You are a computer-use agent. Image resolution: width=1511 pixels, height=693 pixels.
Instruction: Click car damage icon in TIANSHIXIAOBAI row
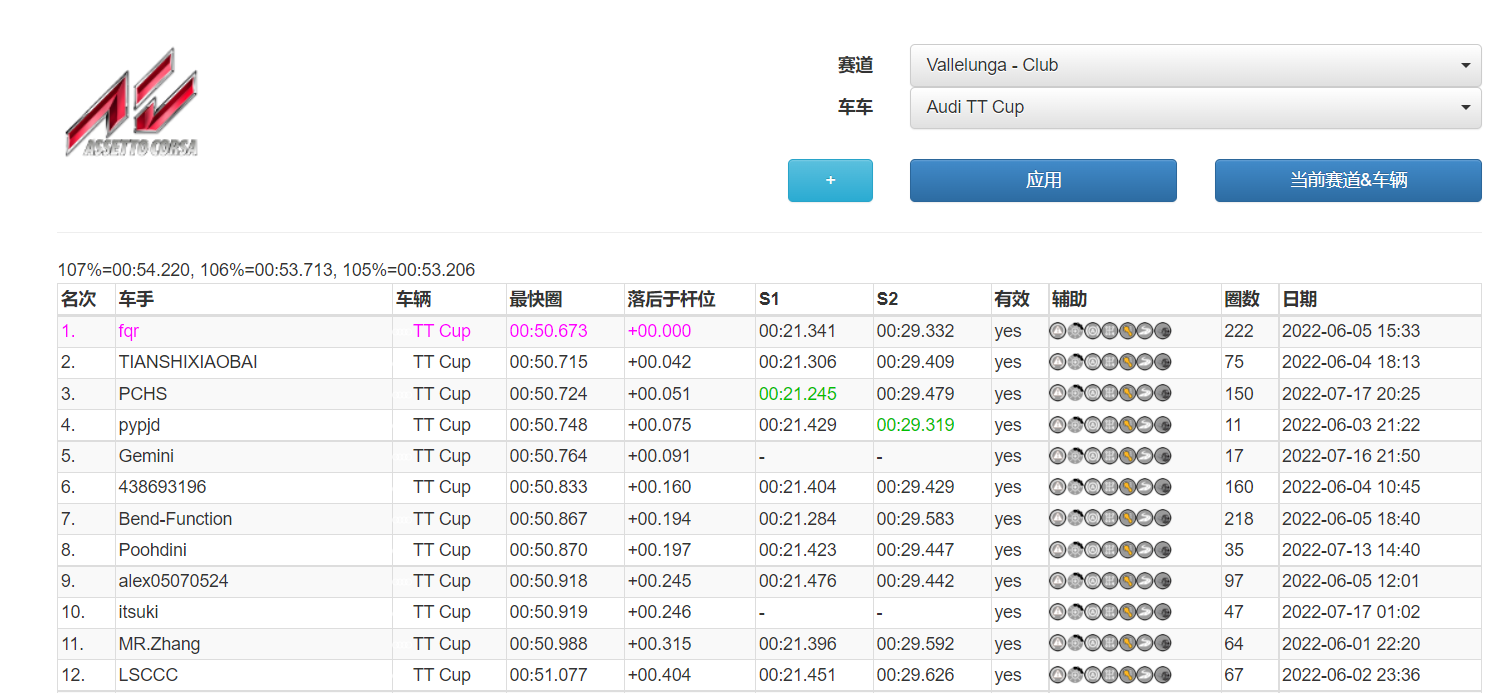click(x=1163, y=362)
